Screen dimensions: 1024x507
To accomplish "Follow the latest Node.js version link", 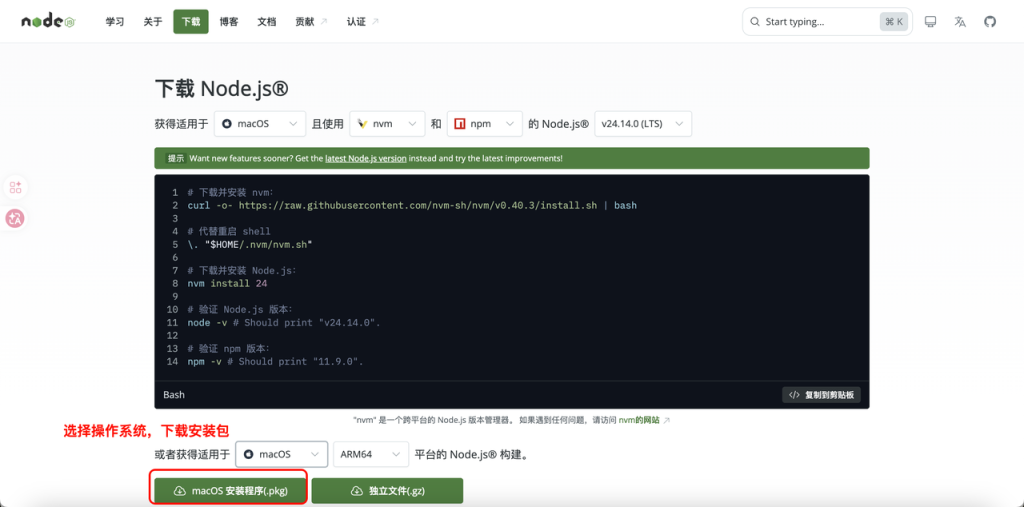I will (x=365, y=158).
